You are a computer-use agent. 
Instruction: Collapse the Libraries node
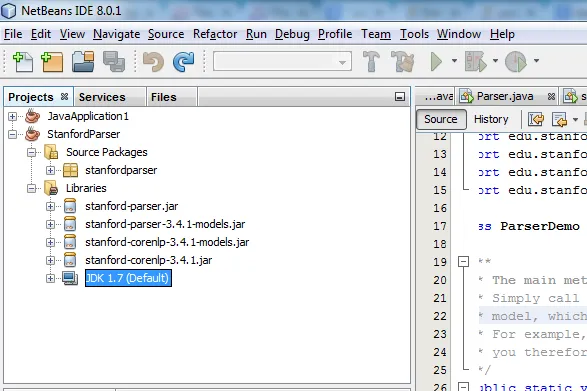click(31, 188)
